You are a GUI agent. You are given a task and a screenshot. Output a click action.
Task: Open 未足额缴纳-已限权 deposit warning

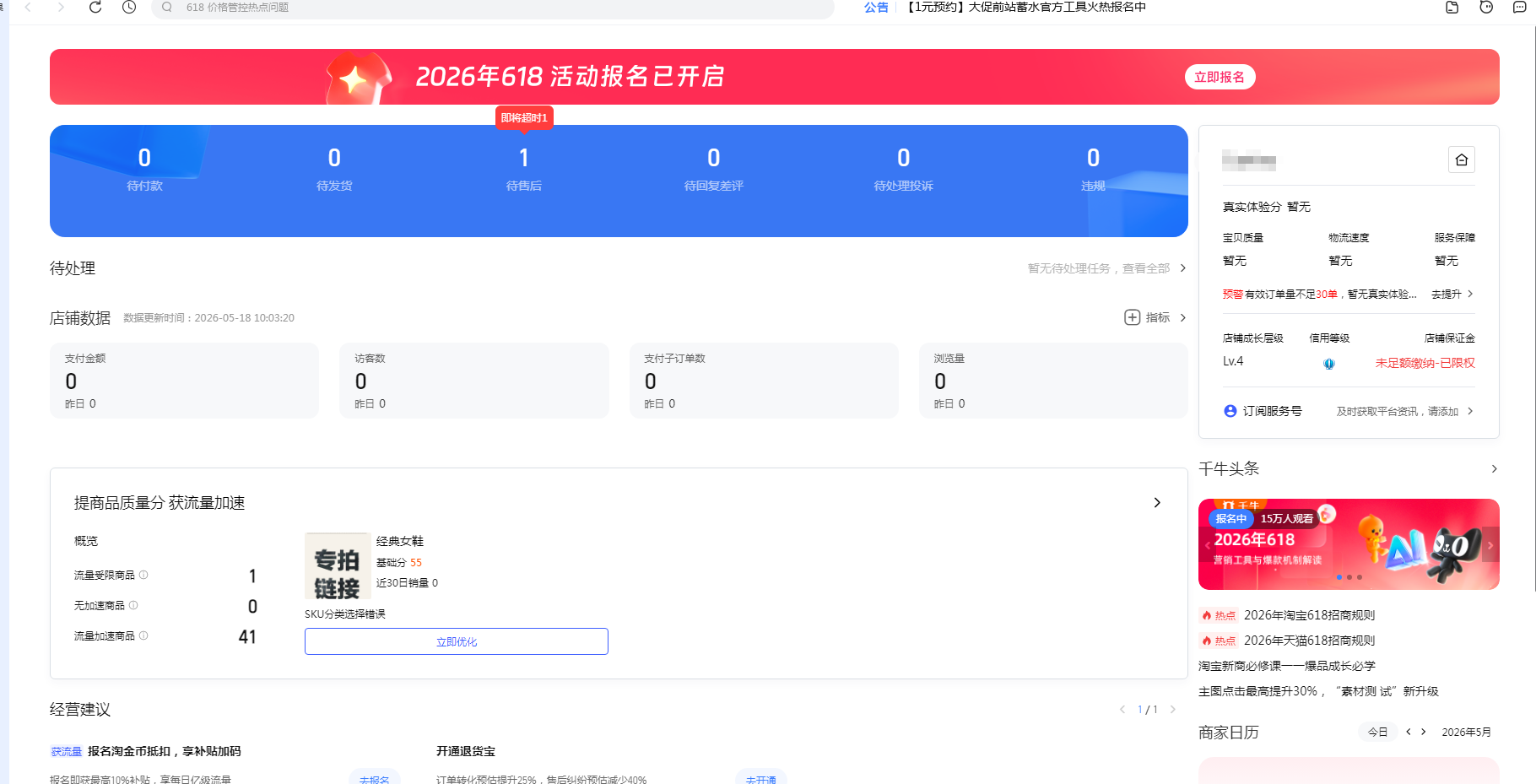(x=1425, y=363)
